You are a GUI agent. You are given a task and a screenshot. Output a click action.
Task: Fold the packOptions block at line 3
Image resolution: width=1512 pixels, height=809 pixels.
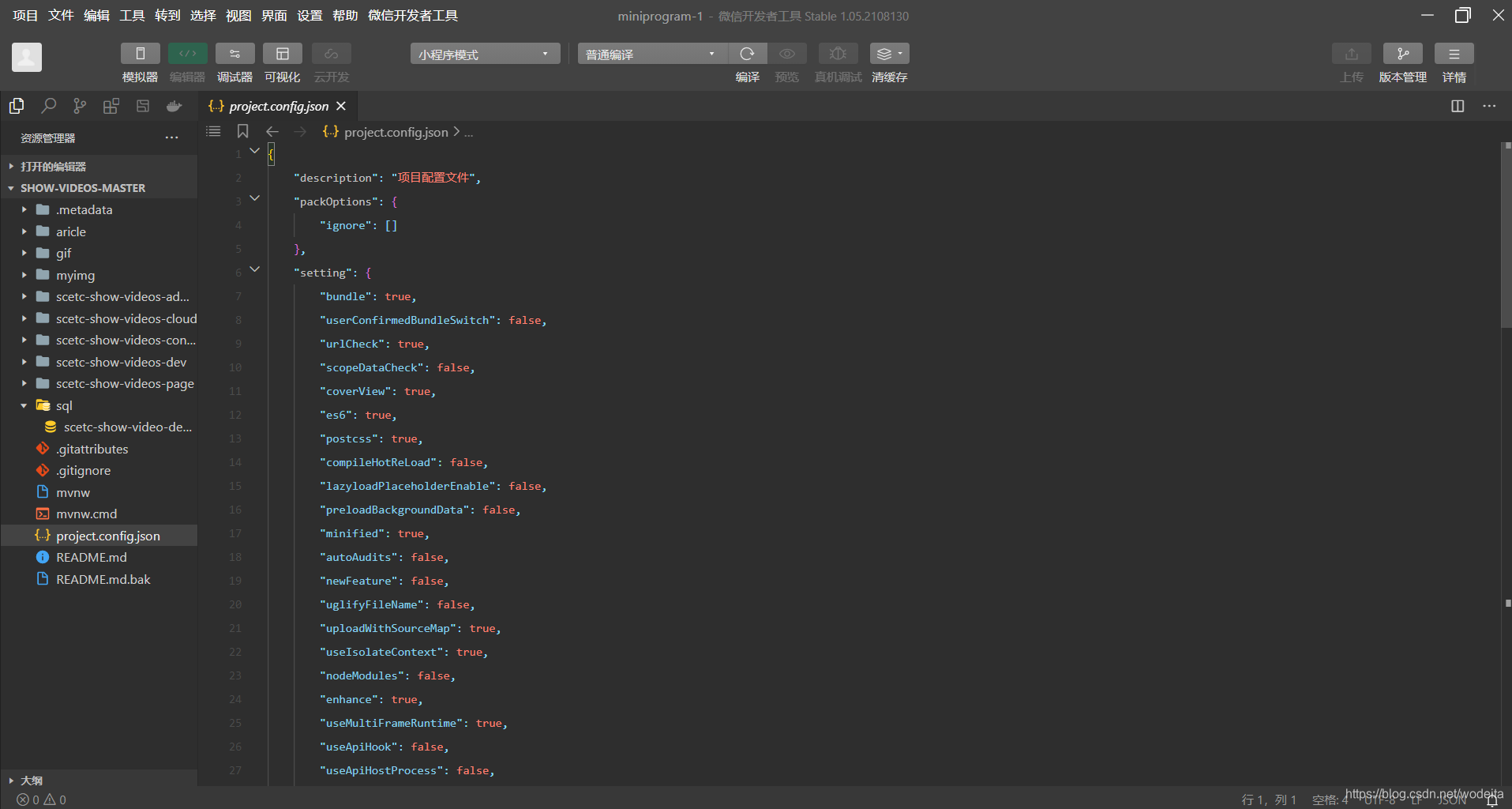254,198
